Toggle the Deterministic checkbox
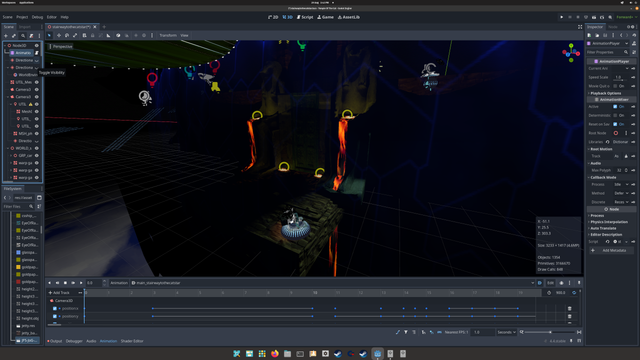 [615, 116]
